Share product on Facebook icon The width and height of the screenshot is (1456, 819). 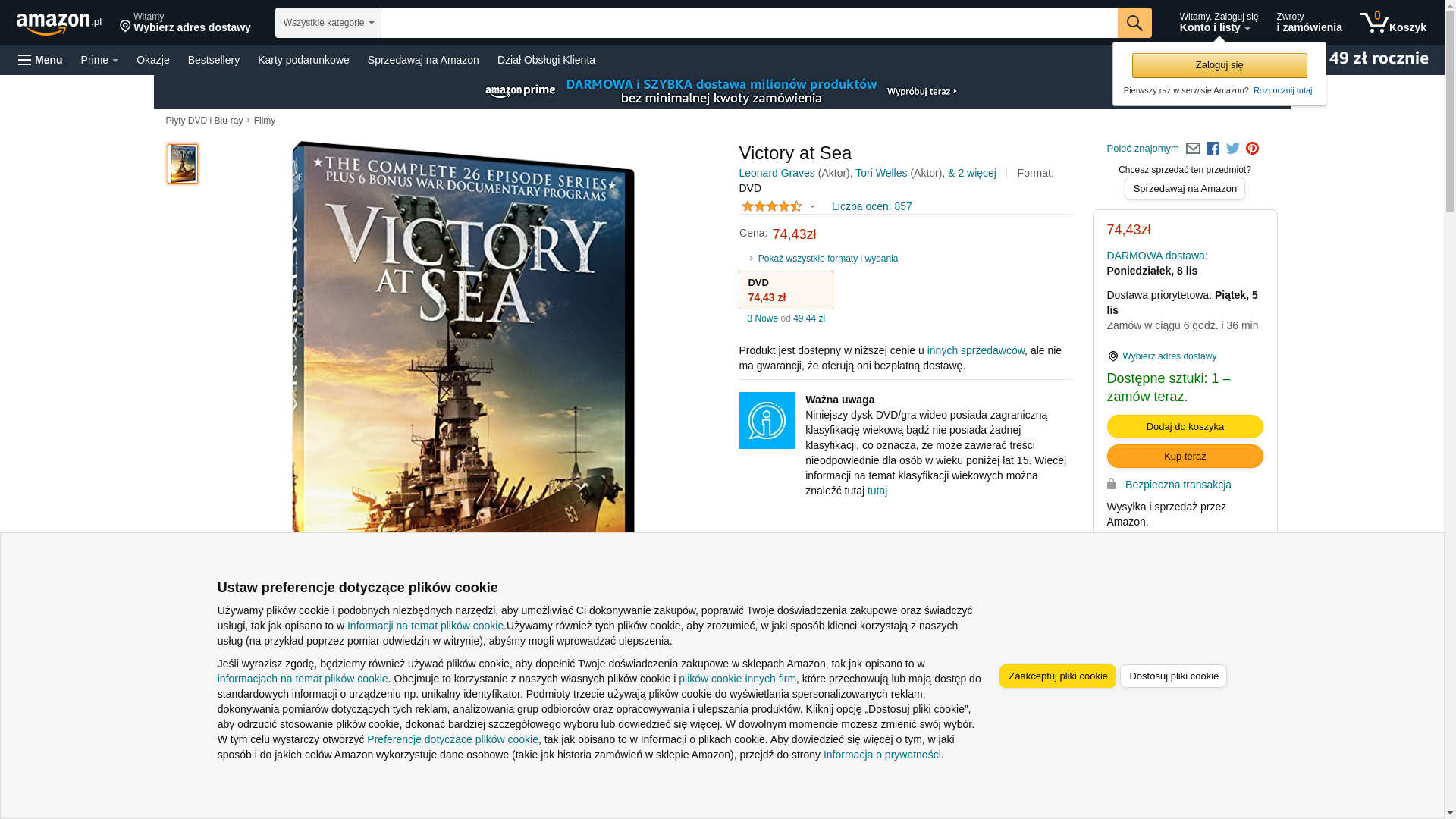point(1213,149)
